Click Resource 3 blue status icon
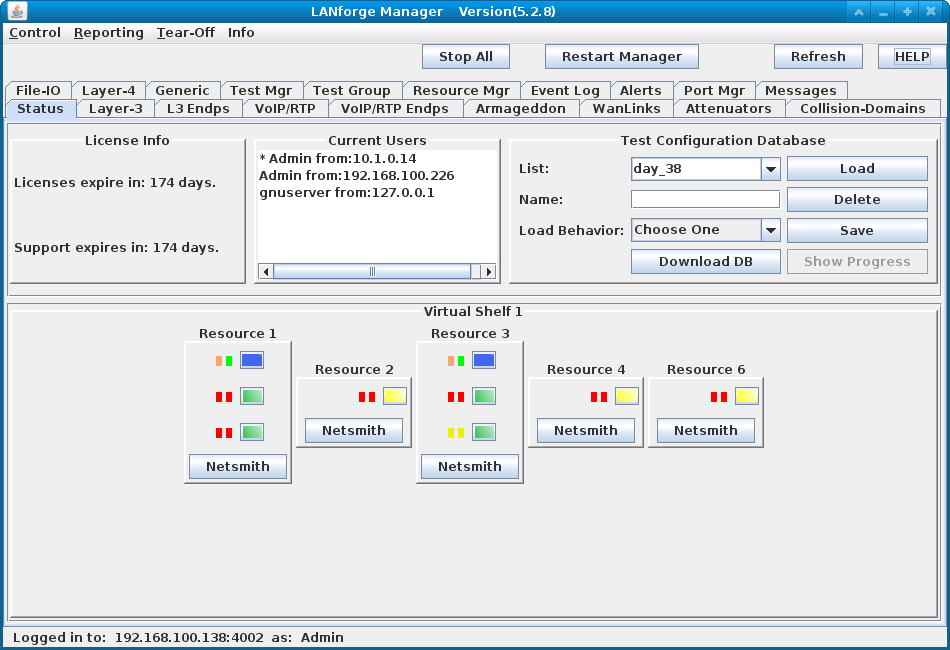 coord(483,360)
